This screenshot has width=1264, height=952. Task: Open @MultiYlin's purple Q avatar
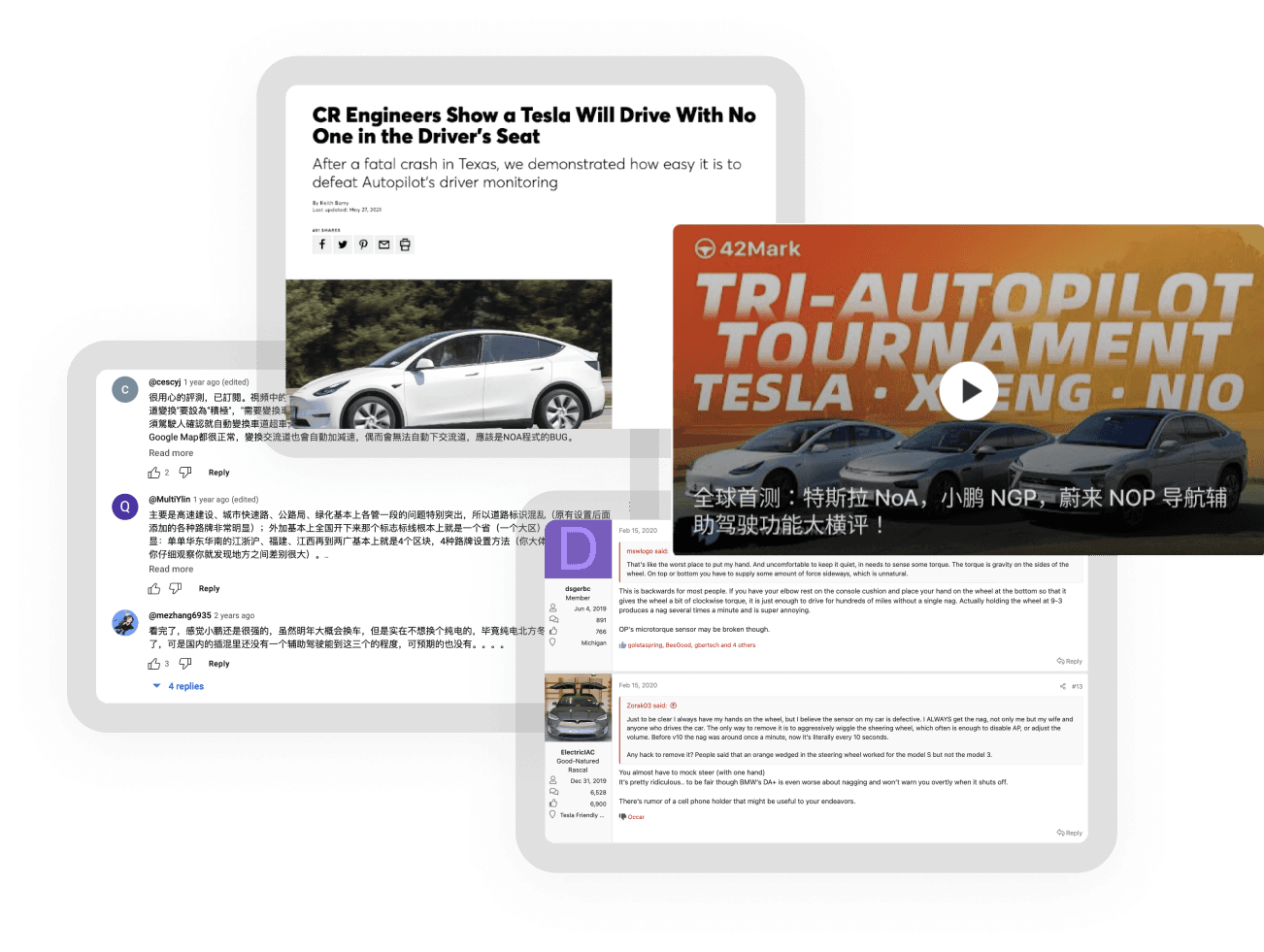[124, 507]
